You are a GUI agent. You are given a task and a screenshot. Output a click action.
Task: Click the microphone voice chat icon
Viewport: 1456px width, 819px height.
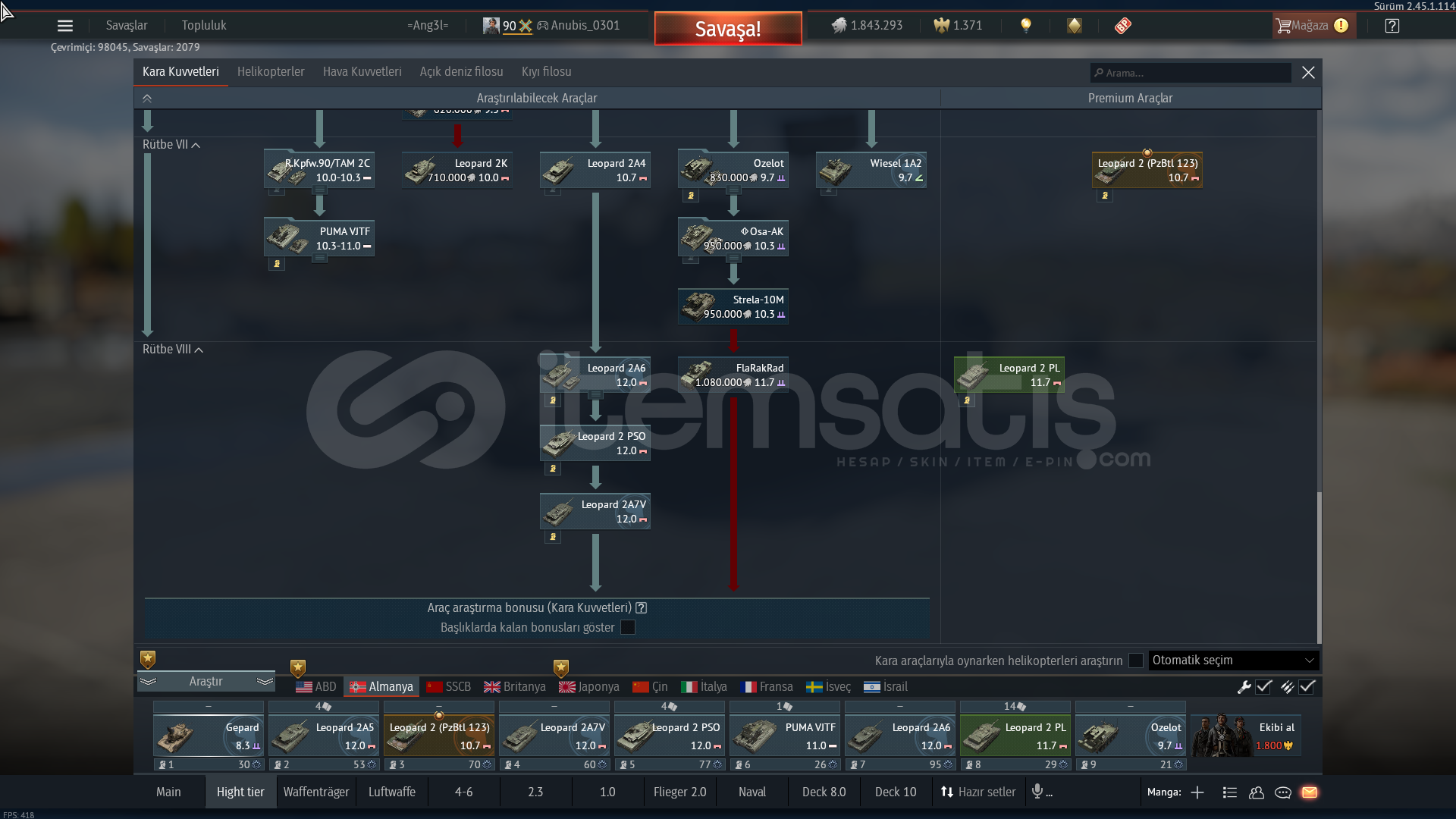tap(1037, 792)
